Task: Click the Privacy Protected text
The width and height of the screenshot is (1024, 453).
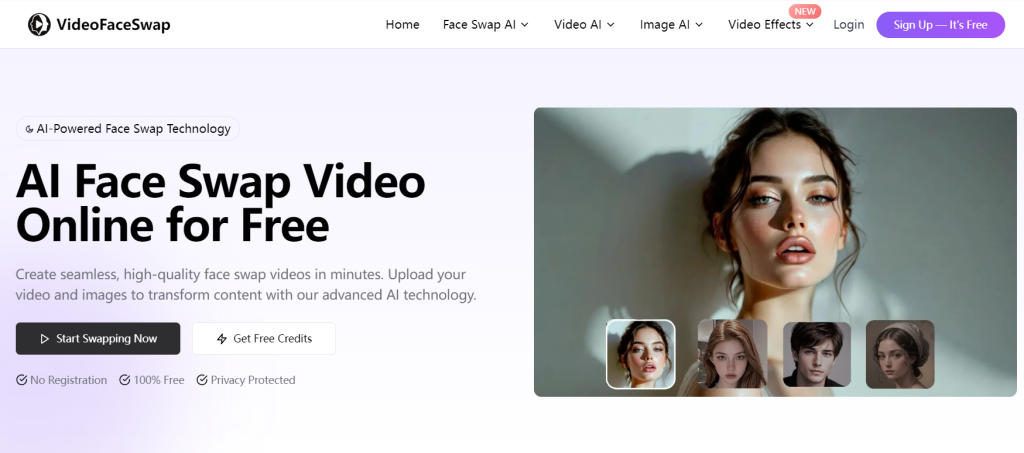Action: pos(253,380)
